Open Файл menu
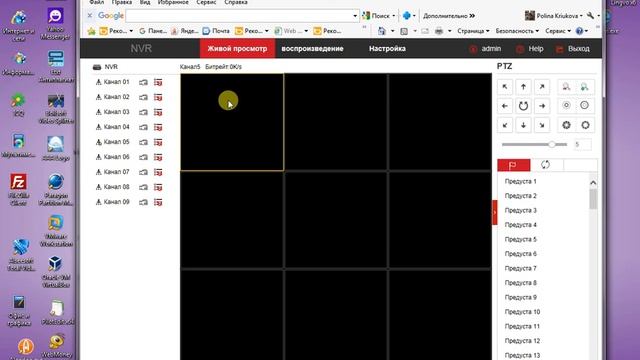 click(97, 2)
